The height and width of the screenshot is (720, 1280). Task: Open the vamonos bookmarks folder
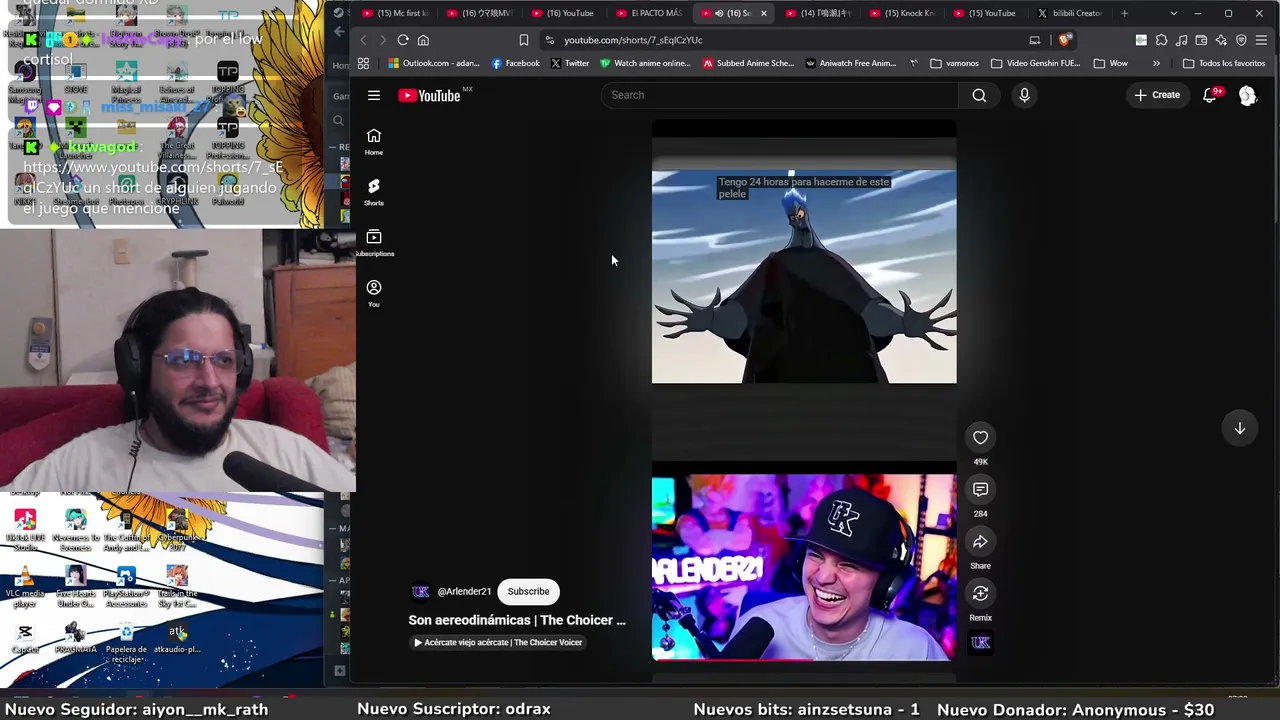point(954,63)
